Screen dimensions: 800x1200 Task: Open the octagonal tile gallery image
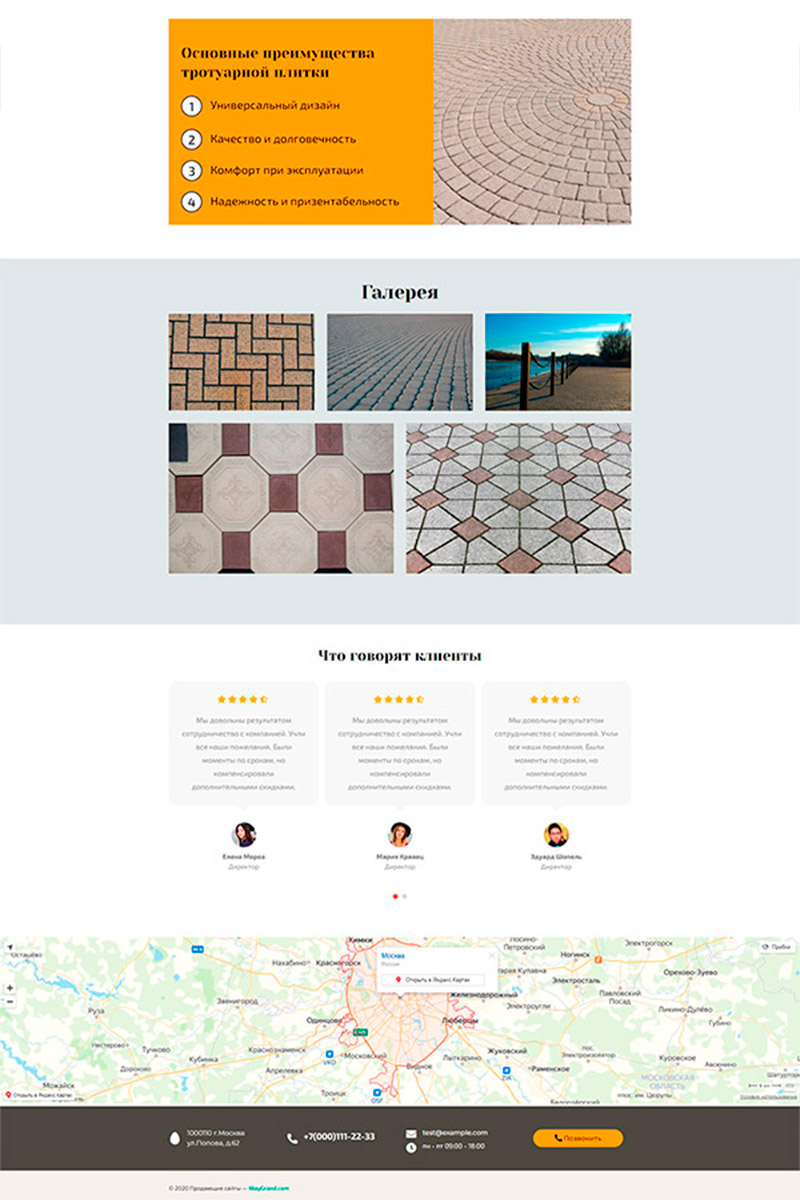pos(281,498)
